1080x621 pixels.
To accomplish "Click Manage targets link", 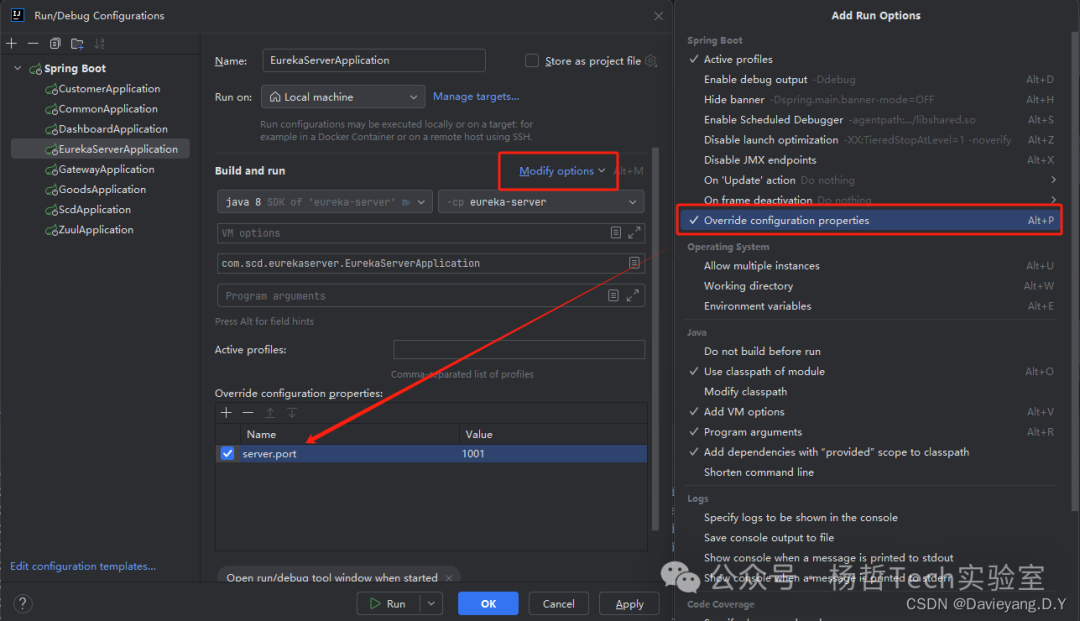I will 476,96.
